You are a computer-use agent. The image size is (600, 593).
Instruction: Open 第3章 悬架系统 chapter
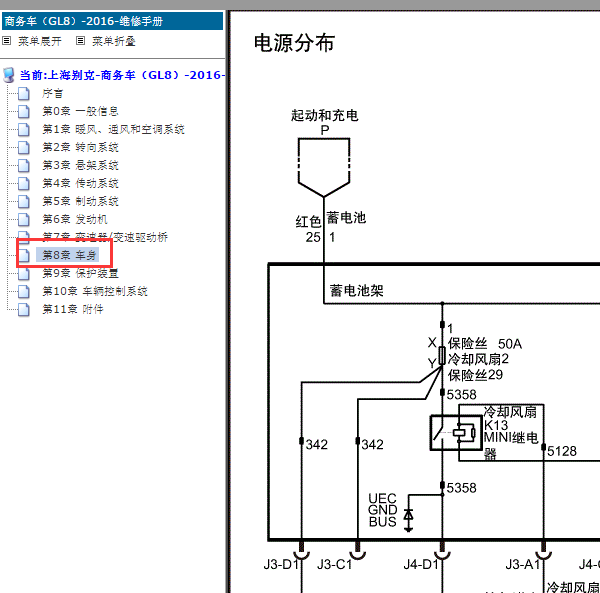click(x=80, y=165)
